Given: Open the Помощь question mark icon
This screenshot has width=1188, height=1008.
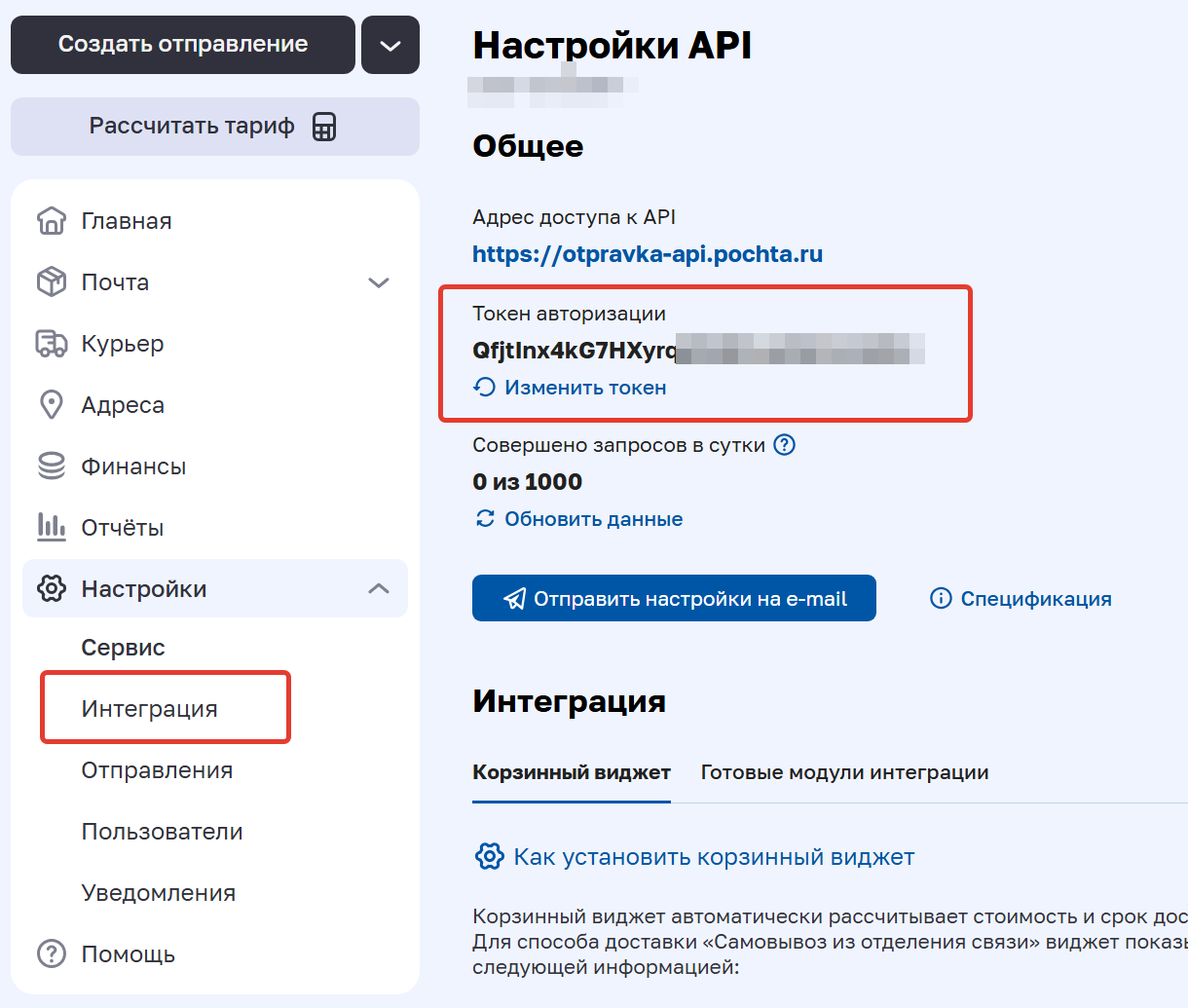Looking at the screenshot, I should (x=51, y=953).
